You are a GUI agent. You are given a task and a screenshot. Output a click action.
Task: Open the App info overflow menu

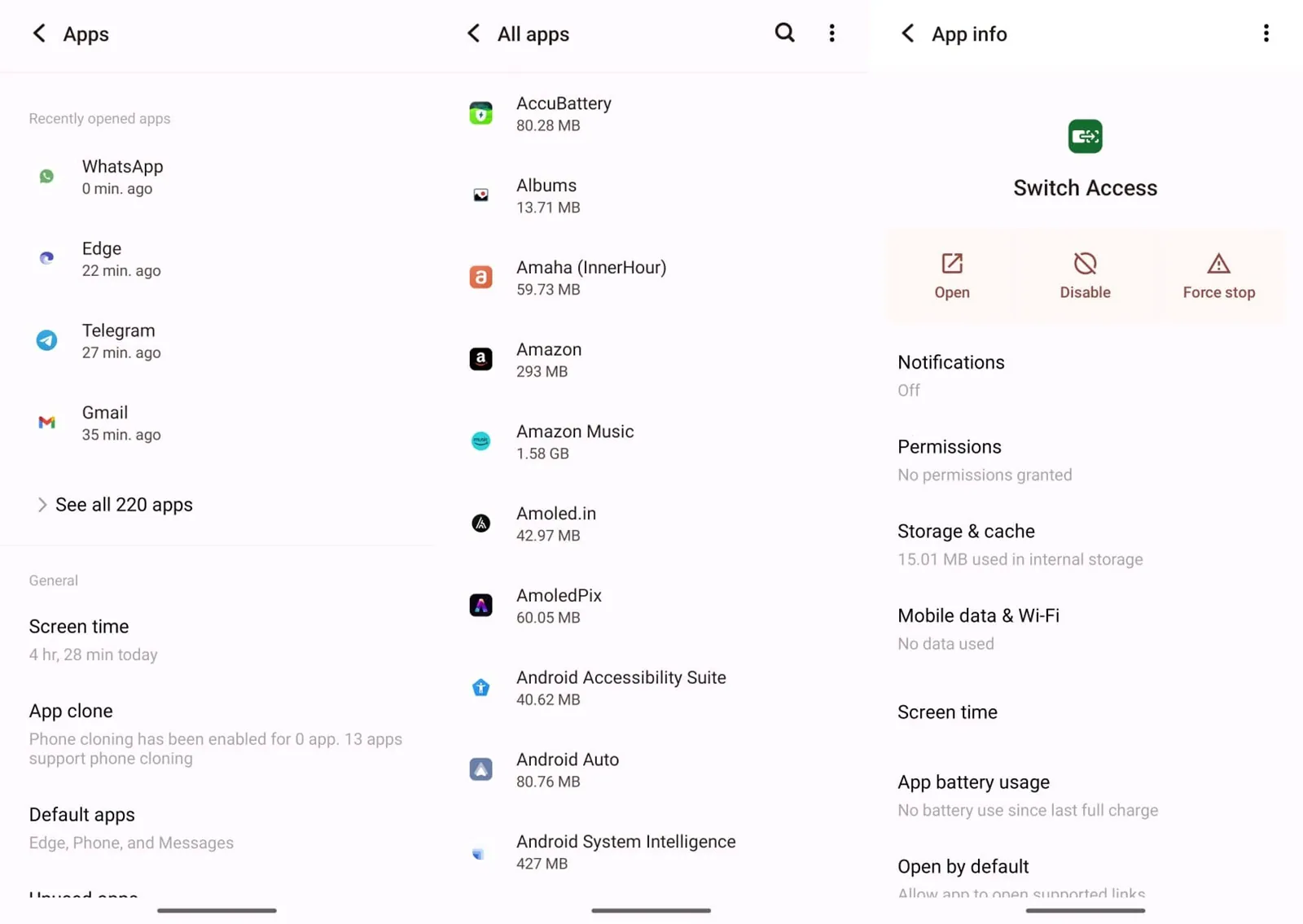(x=1266, y=33)
